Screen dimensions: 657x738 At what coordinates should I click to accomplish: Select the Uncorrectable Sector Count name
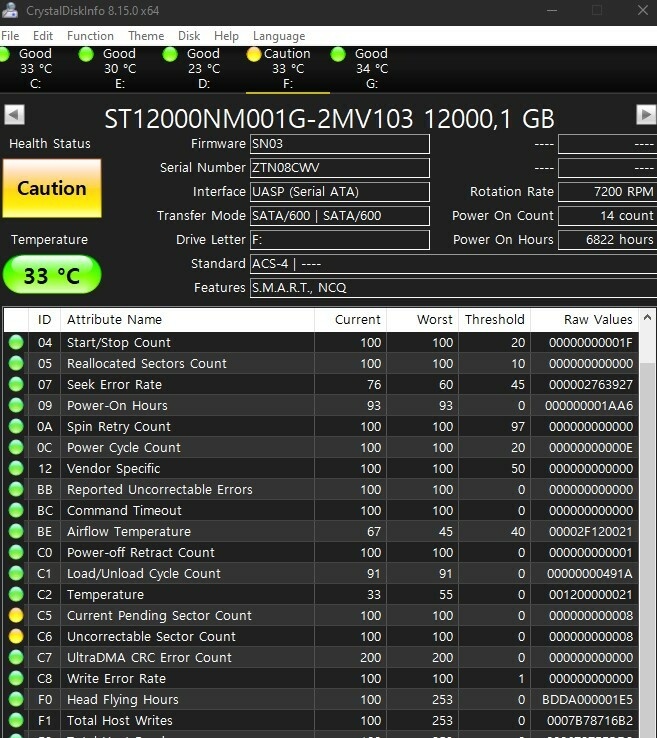151,636
